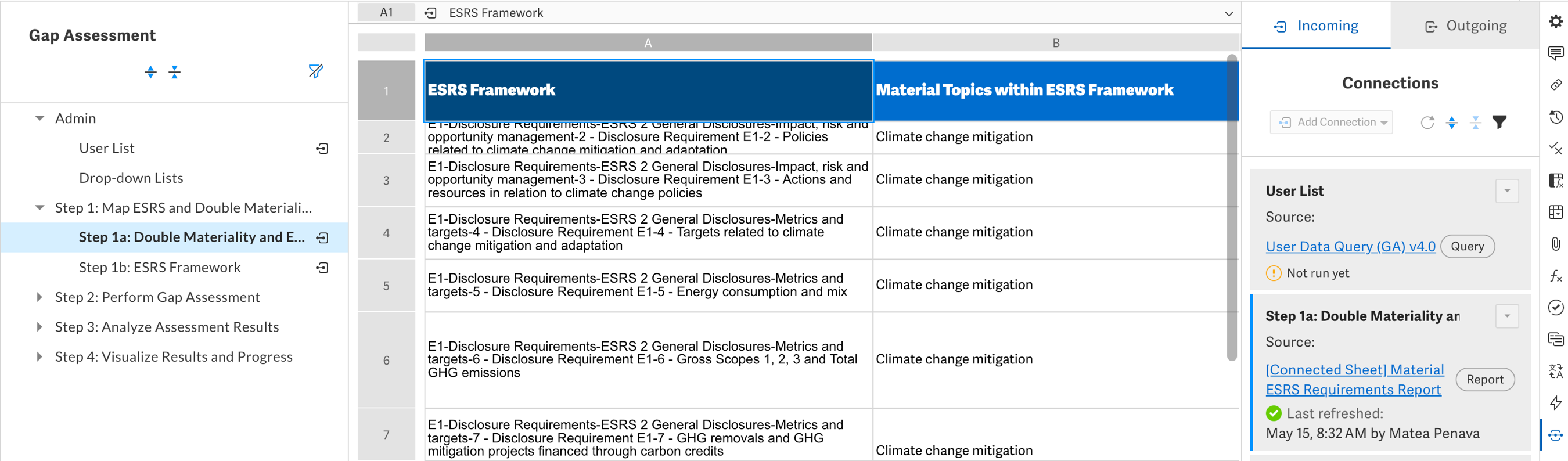Refresh connections with the circular arrow icon

click(x=1427, y=123)
